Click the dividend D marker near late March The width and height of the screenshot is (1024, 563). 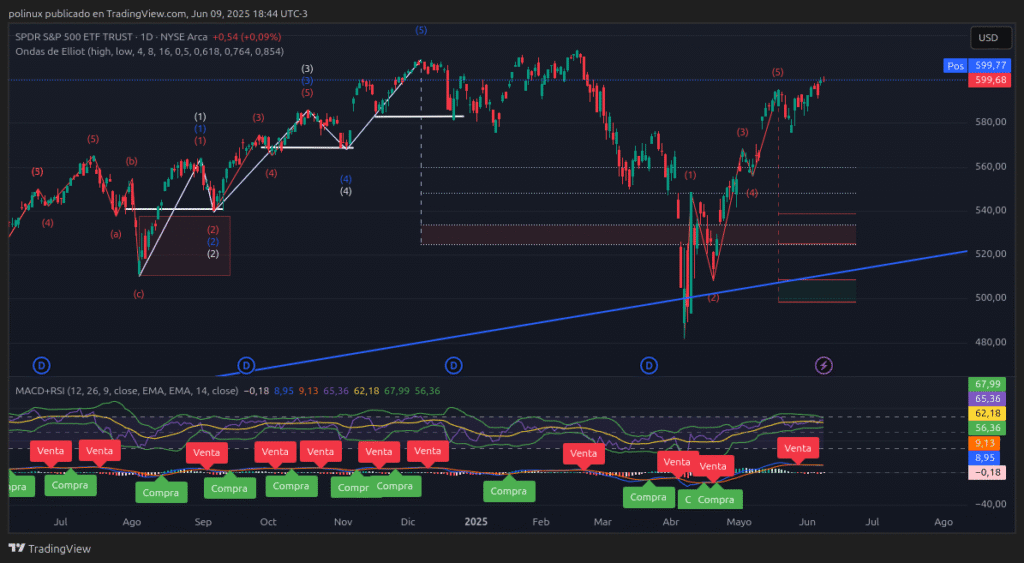tap(648, 366)
